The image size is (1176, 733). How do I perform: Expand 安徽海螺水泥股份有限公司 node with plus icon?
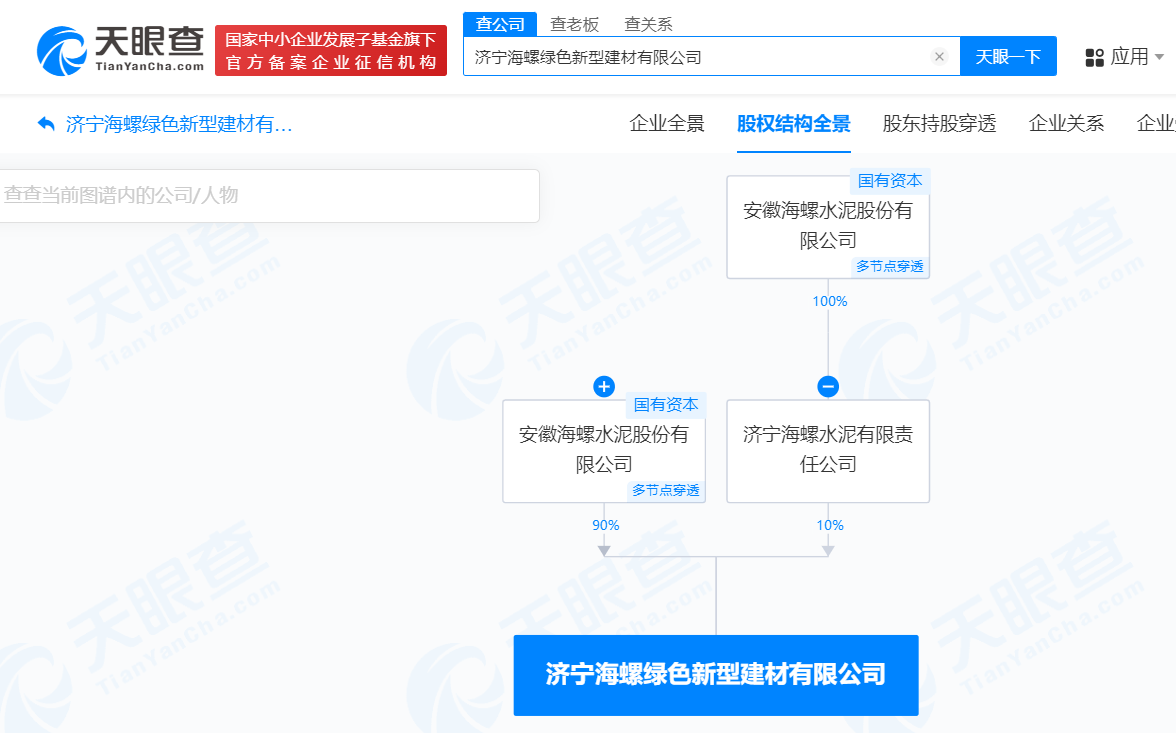(x=604, y=386)
